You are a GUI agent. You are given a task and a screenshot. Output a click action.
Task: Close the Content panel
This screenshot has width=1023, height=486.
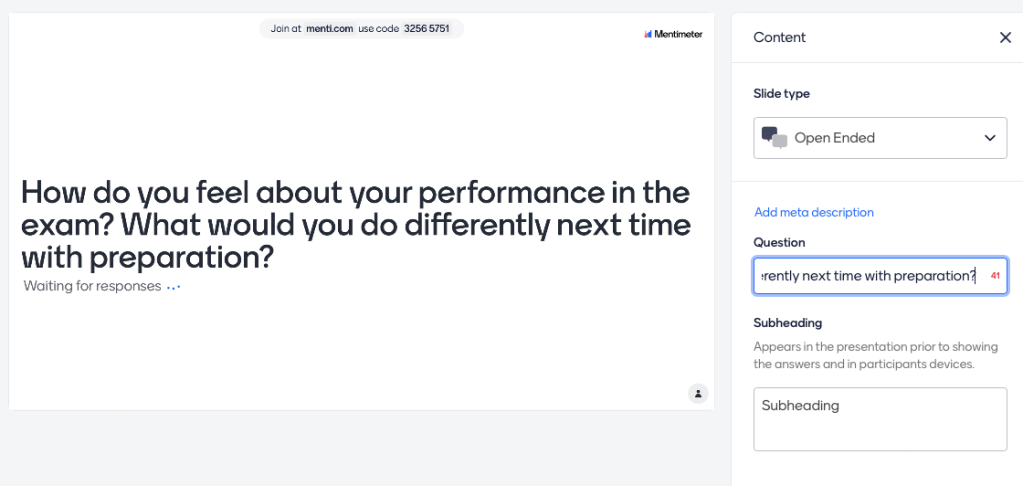(x=1005, y=37)
